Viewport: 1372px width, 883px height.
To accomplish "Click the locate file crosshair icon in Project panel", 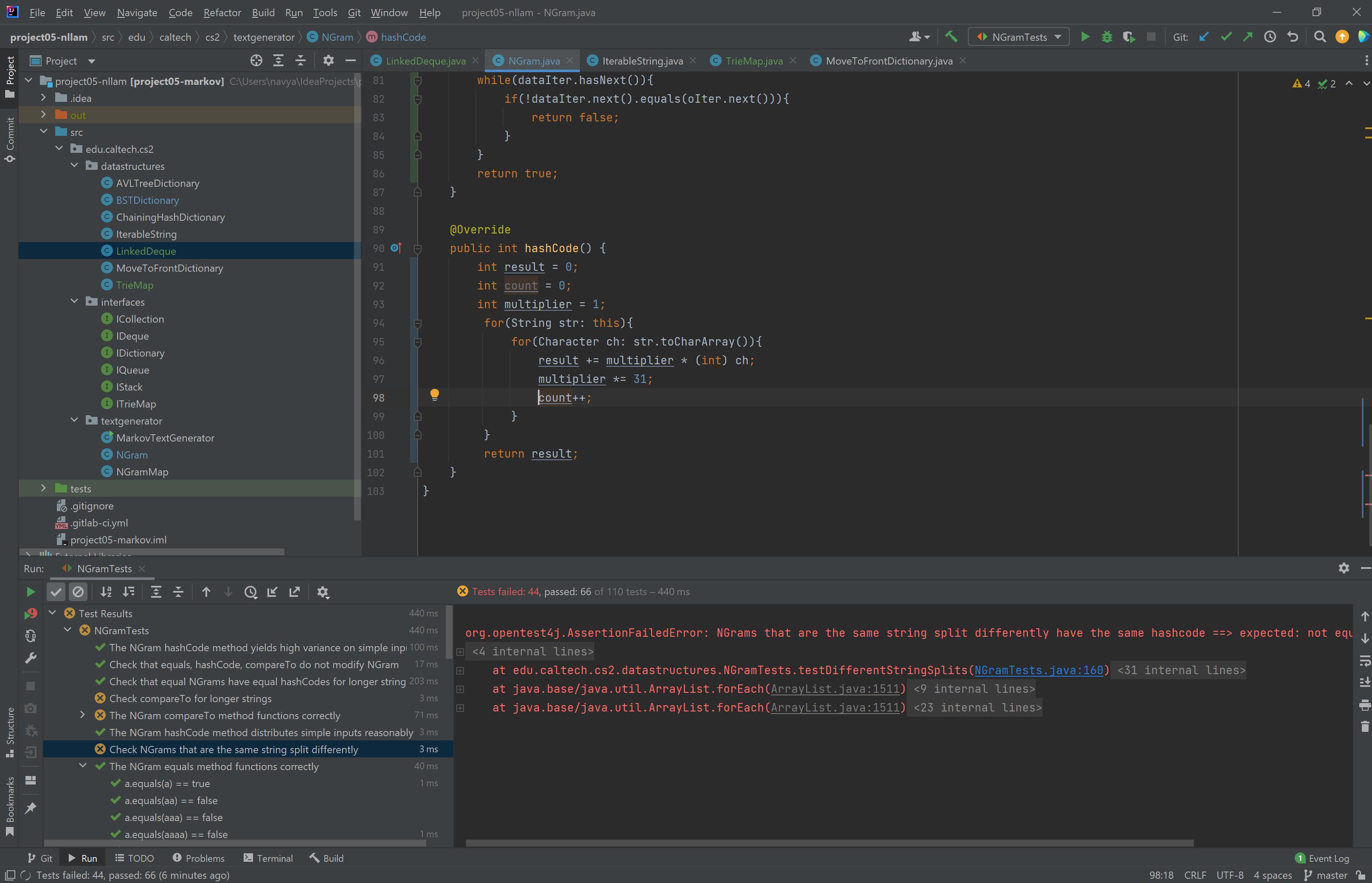I will point(256,61).
